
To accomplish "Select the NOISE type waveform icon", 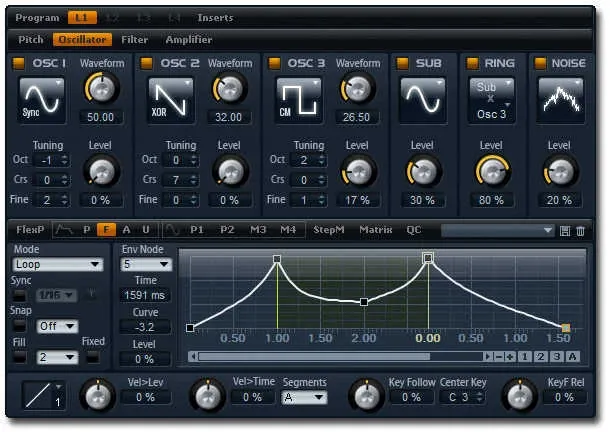I will pyautogui.click(x=559, y=100).
